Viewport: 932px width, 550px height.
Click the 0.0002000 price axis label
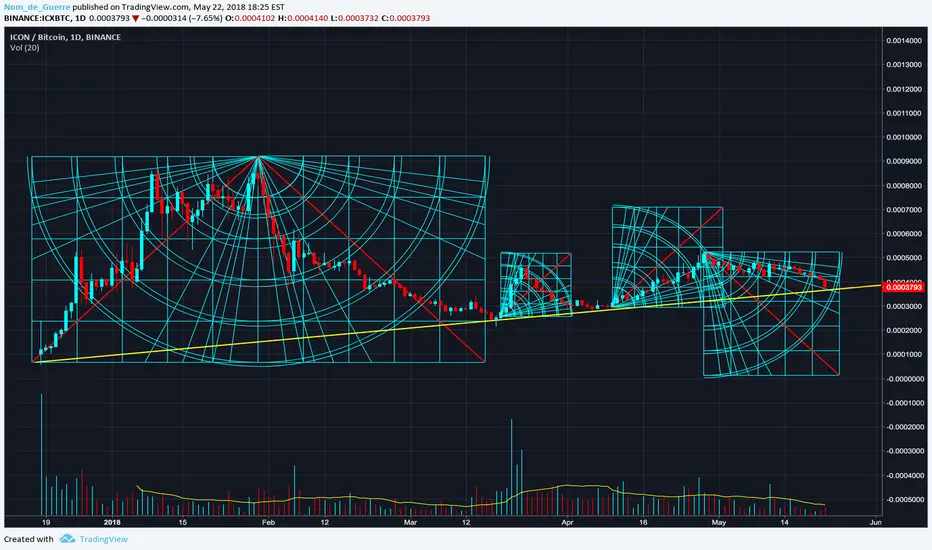(903, 331)
